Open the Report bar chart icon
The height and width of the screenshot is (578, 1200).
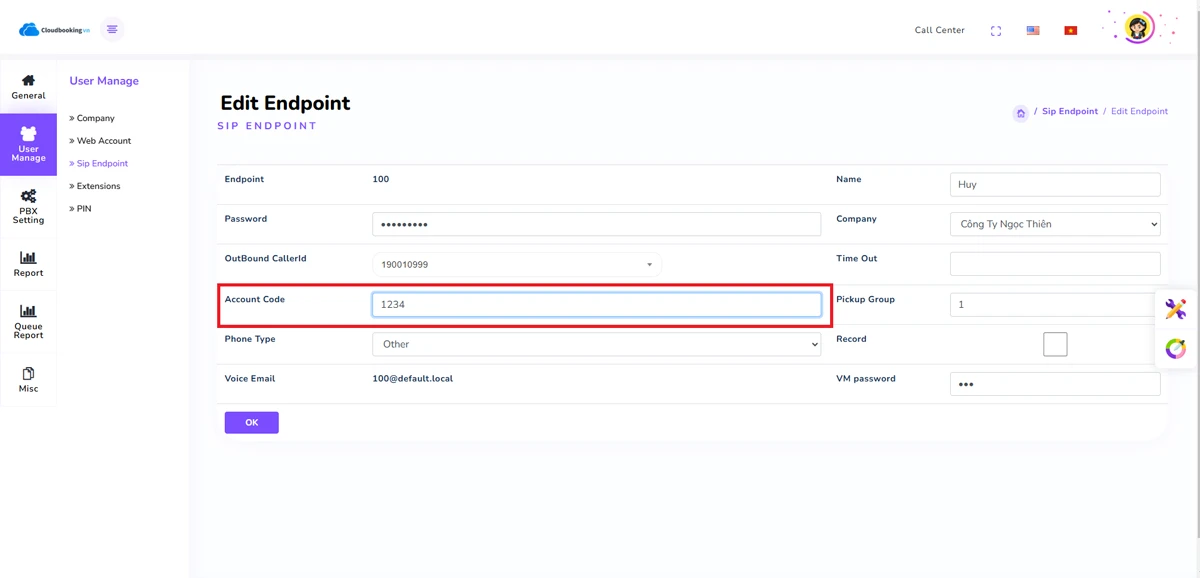pyautogui.click(x=28, y=258)
